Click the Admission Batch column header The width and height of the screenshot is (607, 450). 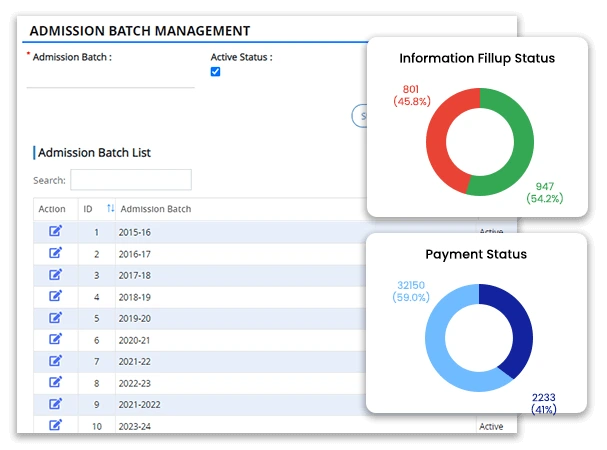[x=155, y=209]
